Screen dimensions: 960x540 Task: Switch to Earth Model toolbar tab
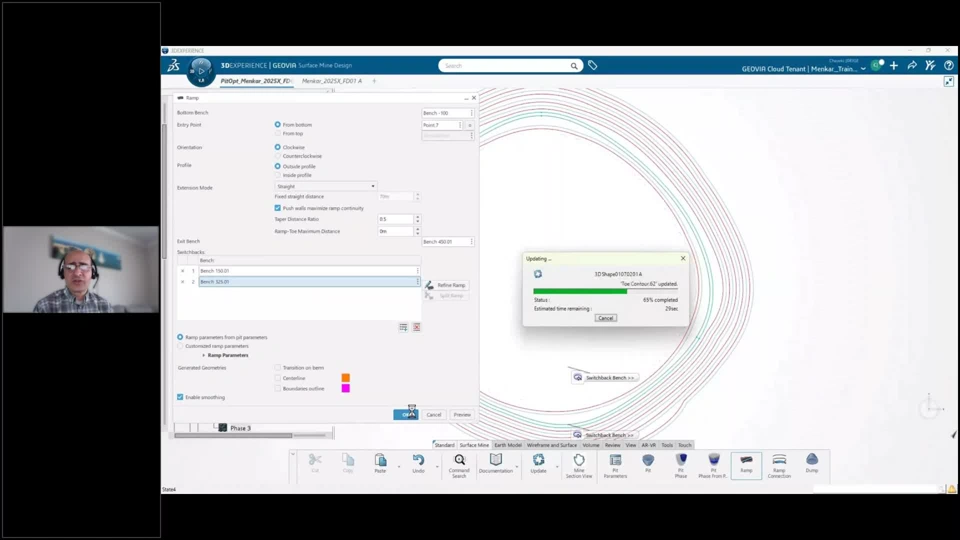(508, 445)
